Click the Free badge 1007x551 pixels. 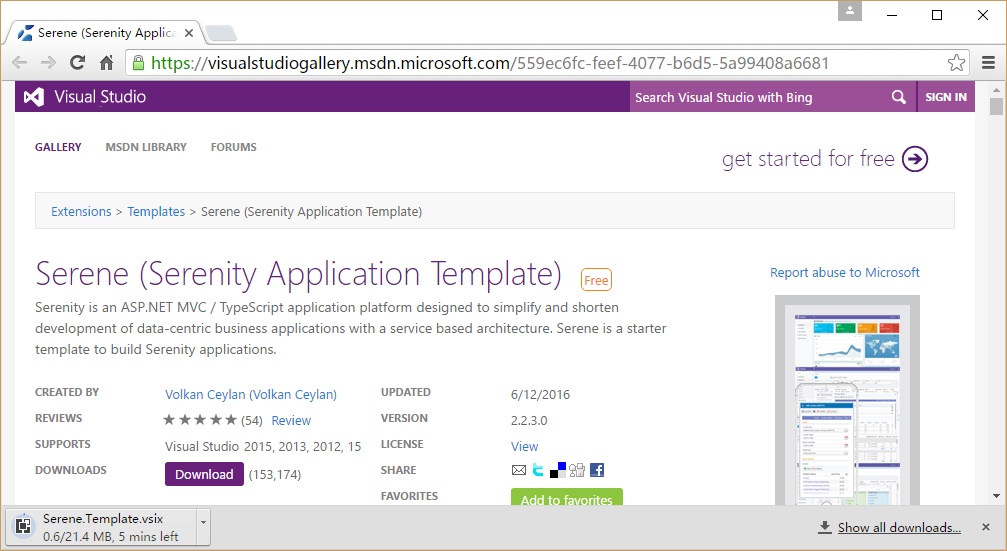coord(596,280)
